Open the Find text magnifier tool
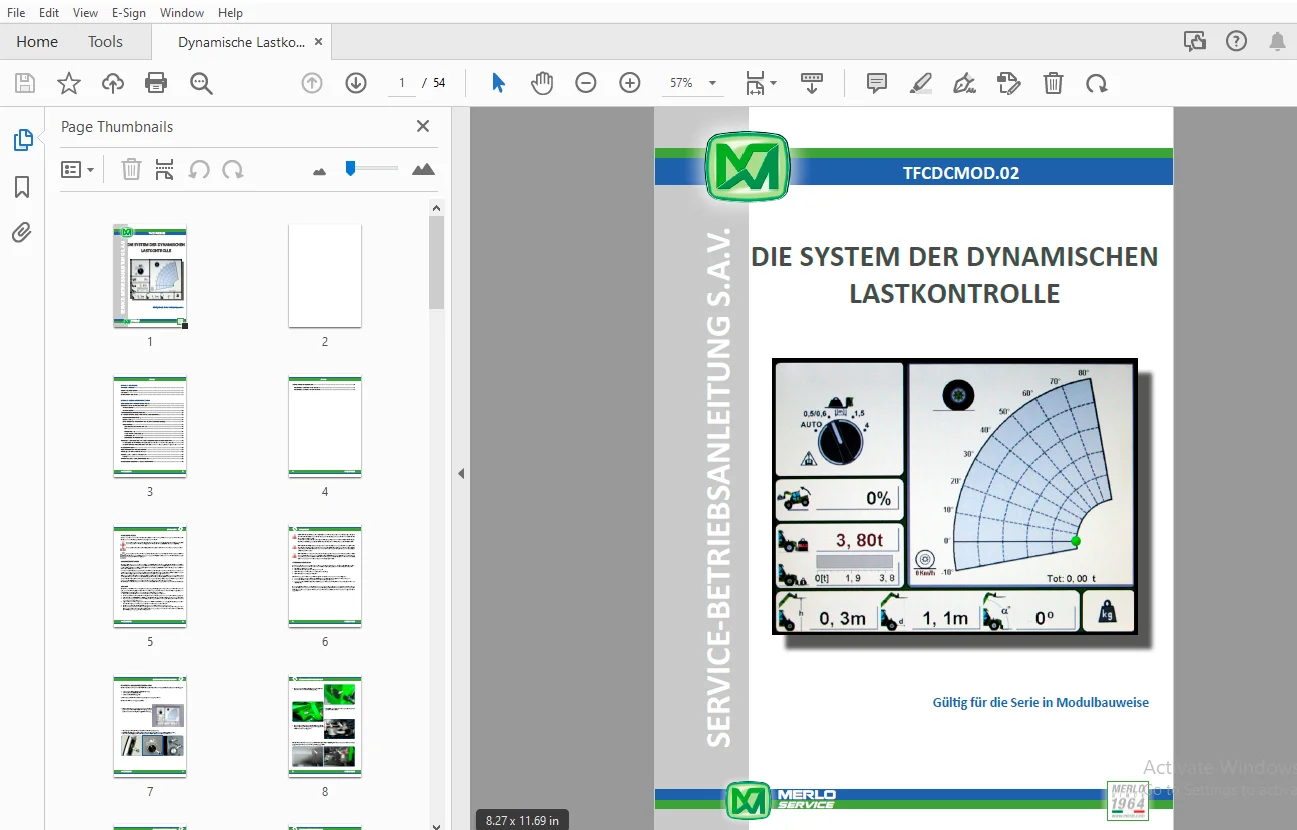Screen dimensions: 1297x830 [201, 83]
